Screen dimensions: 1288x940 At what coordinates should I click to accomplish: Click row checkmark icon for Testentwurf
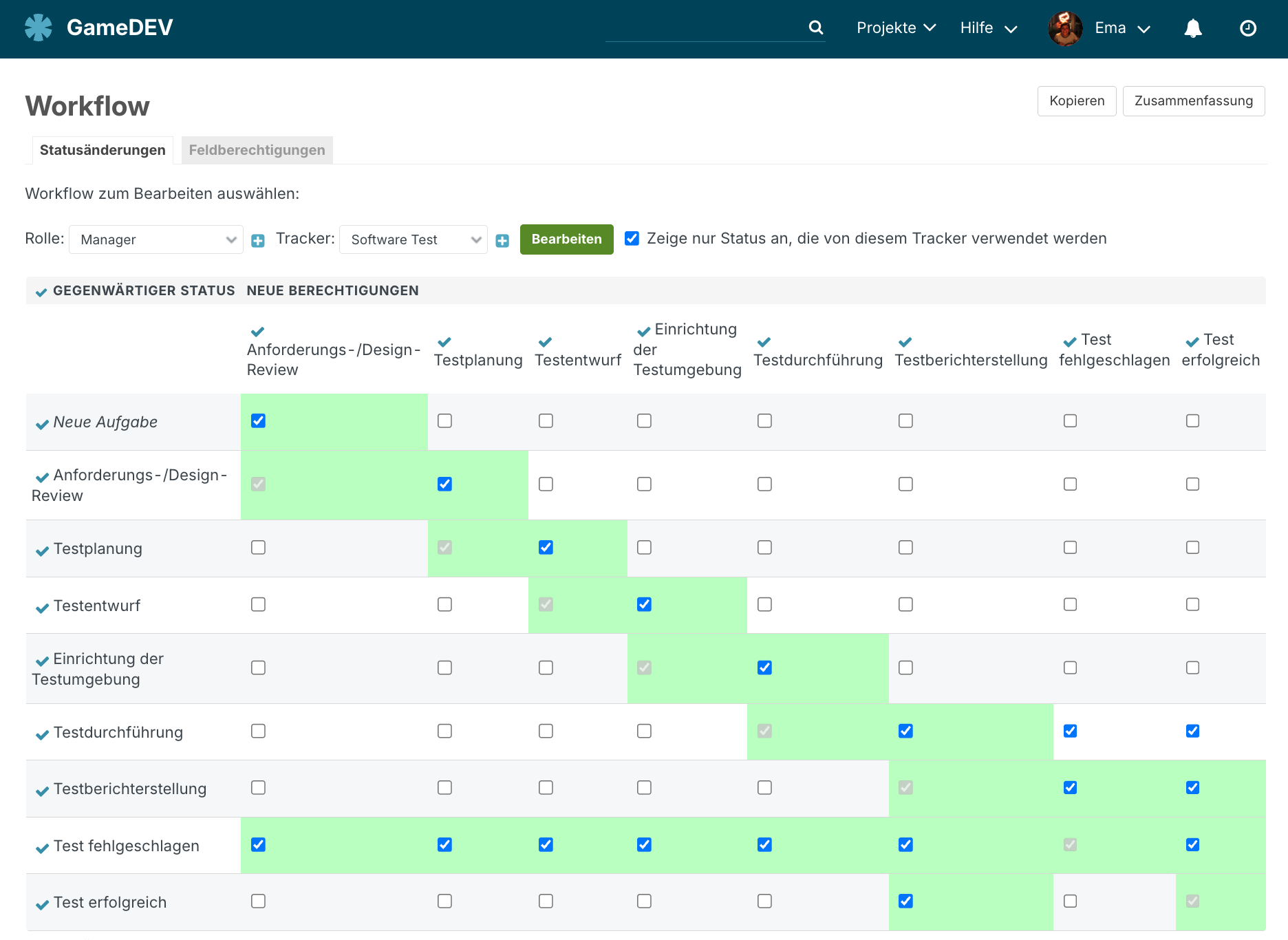pos(42,608)
